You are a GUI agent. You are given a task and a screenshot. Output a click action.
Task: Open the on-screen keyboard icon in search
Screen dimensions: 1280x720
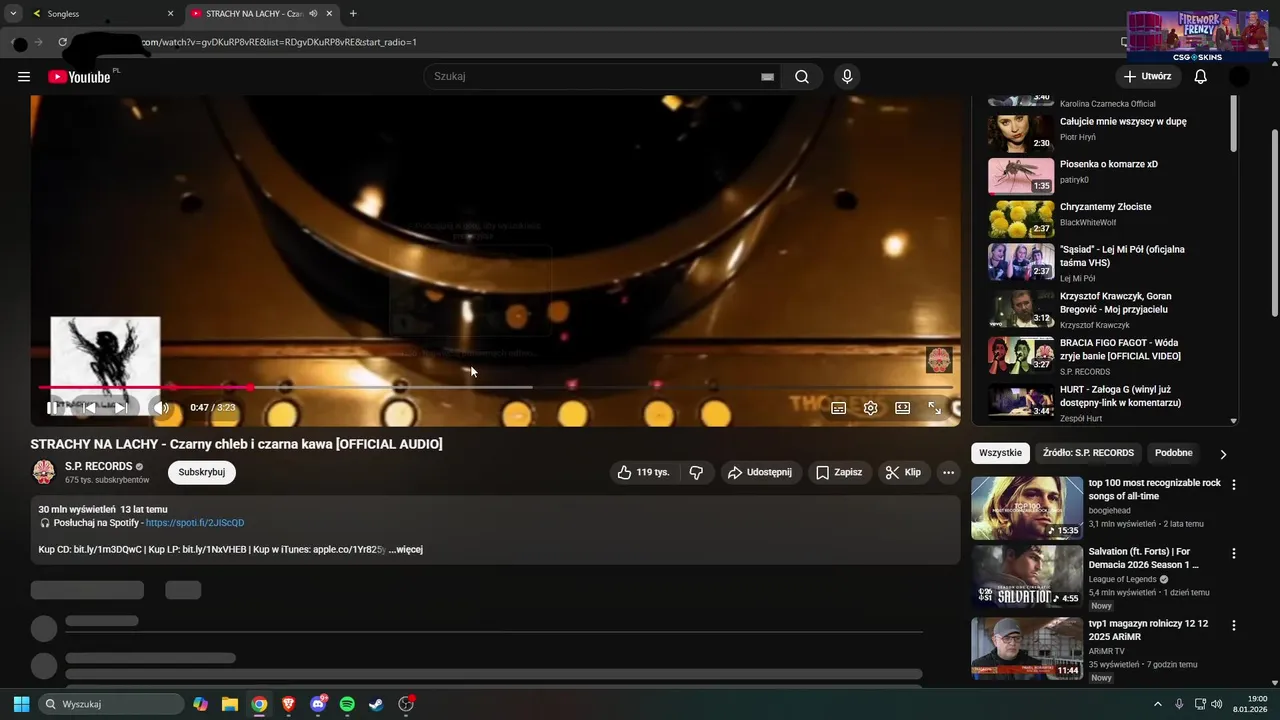pos(767,77)
